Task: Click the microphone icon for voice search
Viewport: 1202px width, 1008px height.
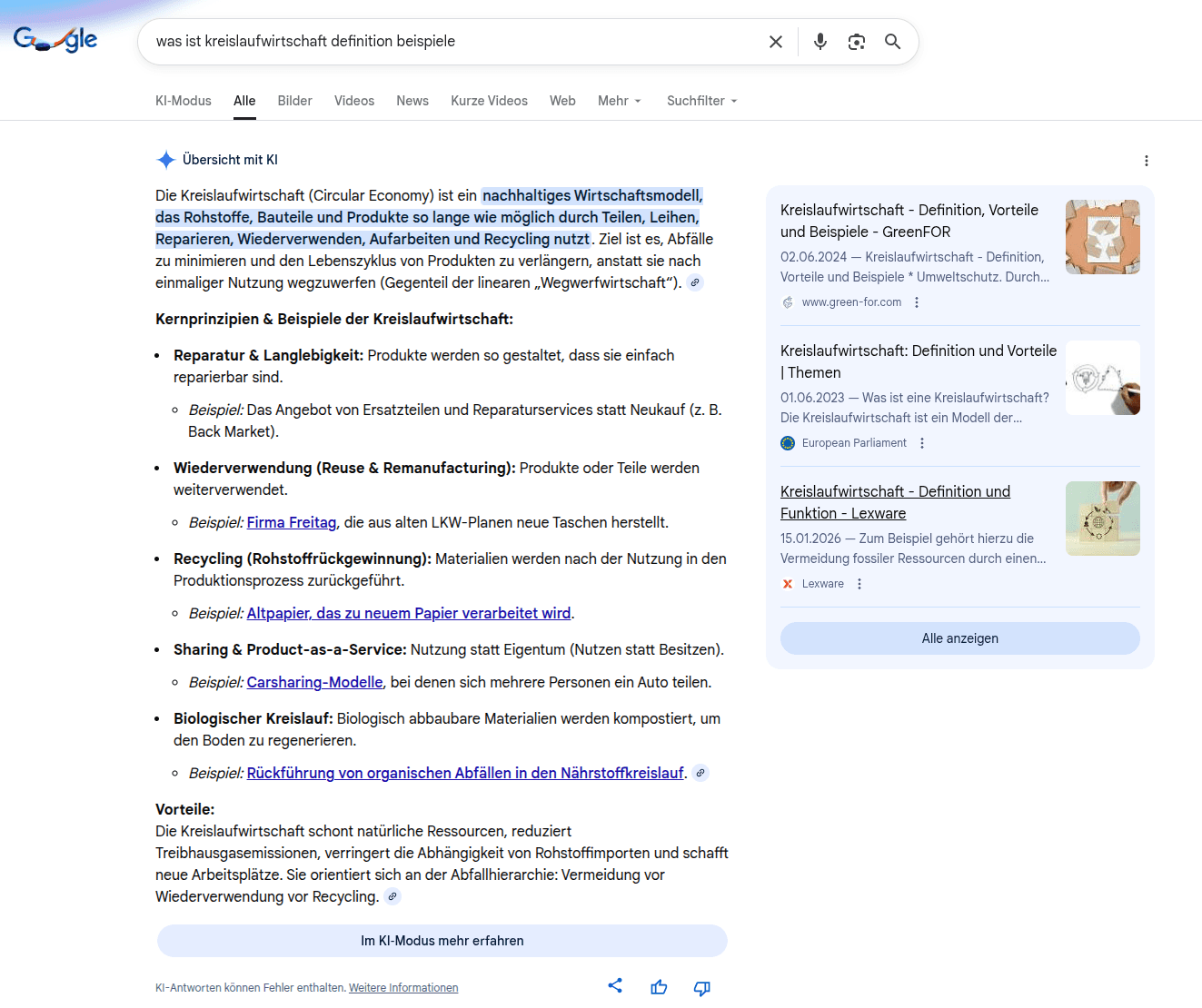Action: 820,41
